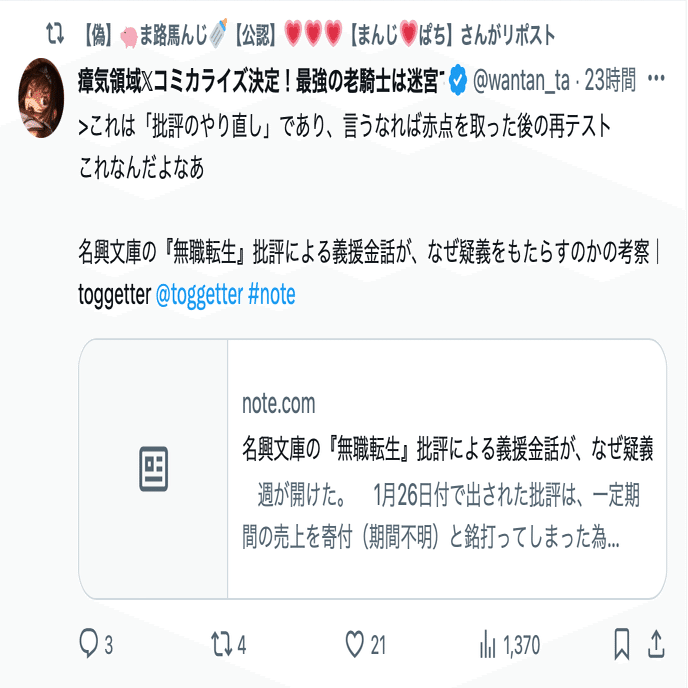
Task: View analytics via the bar chart icon
Action: (487, 644)
